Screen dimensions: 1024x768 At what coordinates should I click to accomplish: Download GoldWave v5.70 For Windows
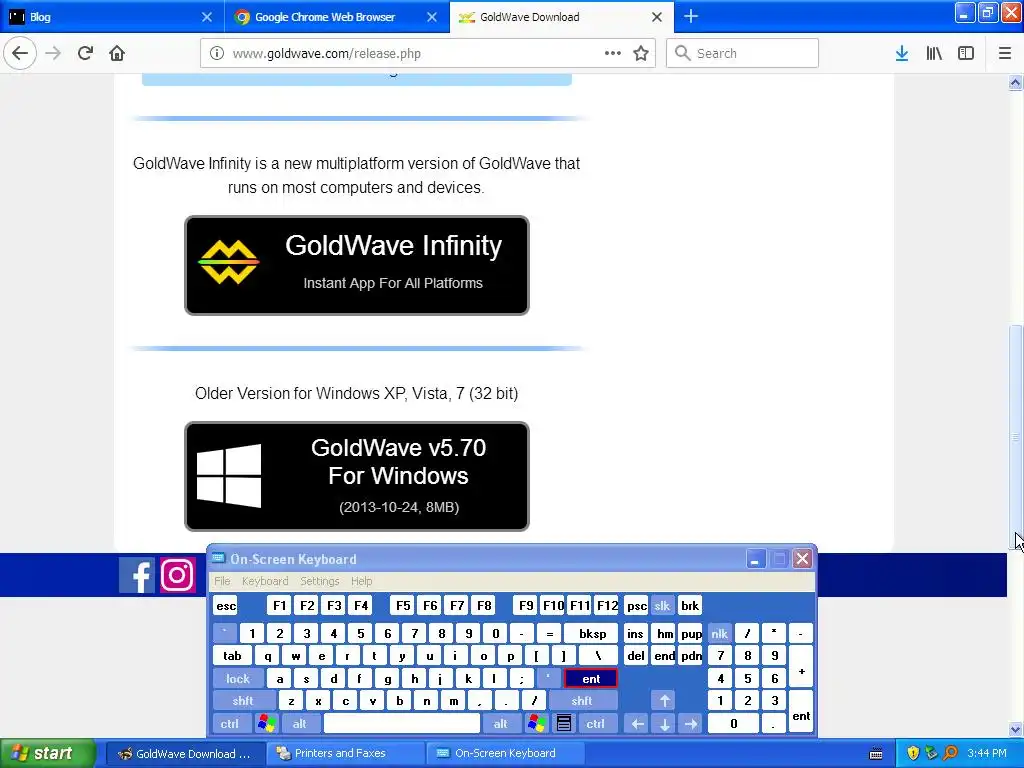click(x=357, y=476)
